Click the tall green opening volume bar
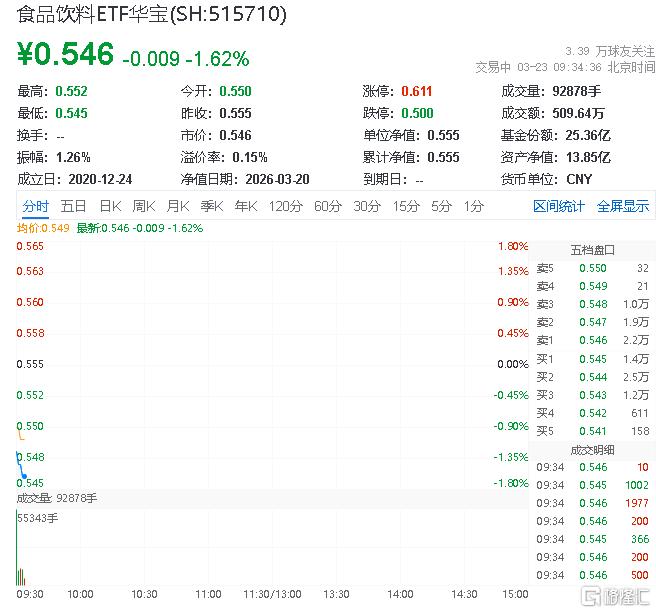656x613 pixels. tap(17, 547)
